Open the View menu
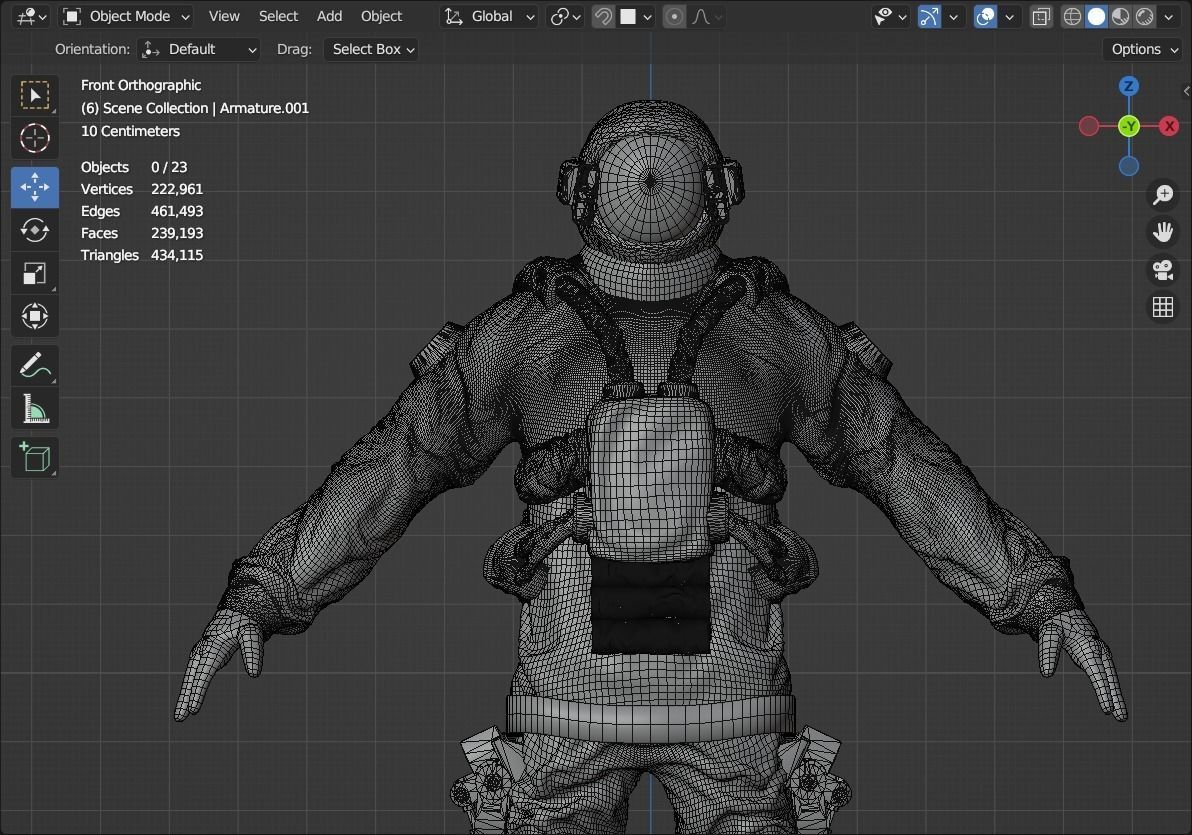1192x835 pixels. (x=224, y=16)
